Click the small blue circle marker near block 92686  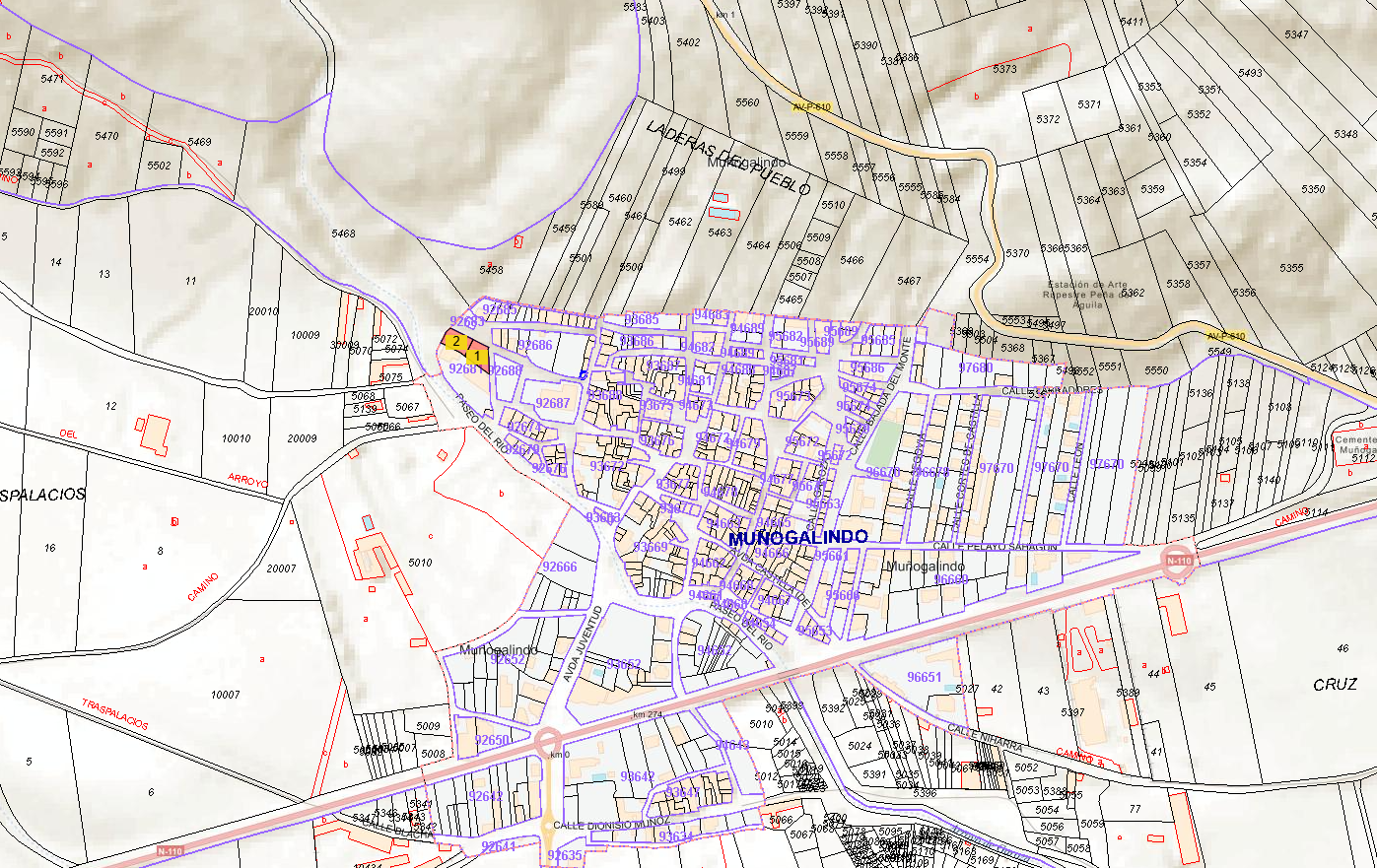coord(583,374)
